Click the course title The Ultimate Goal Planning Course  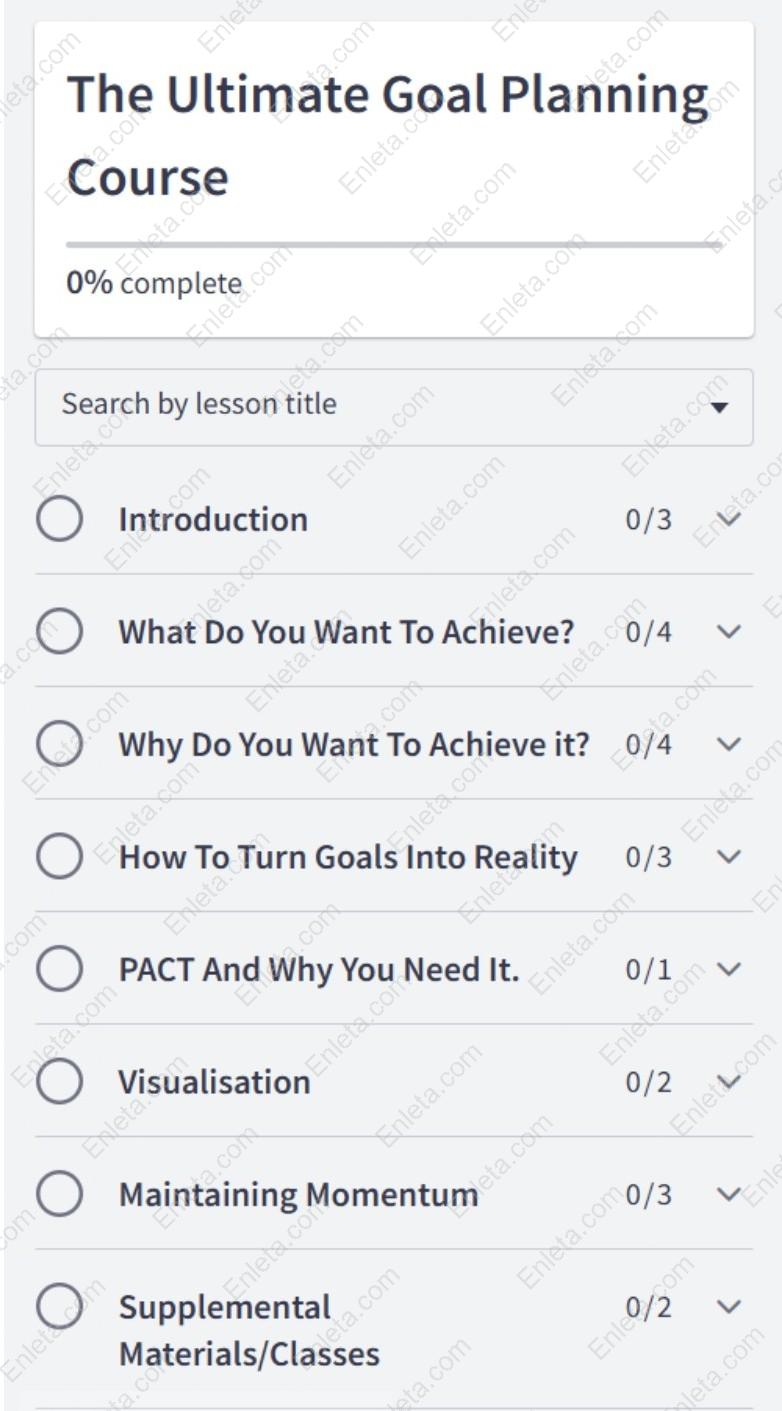pyautogui.click(x=390, y=133)
